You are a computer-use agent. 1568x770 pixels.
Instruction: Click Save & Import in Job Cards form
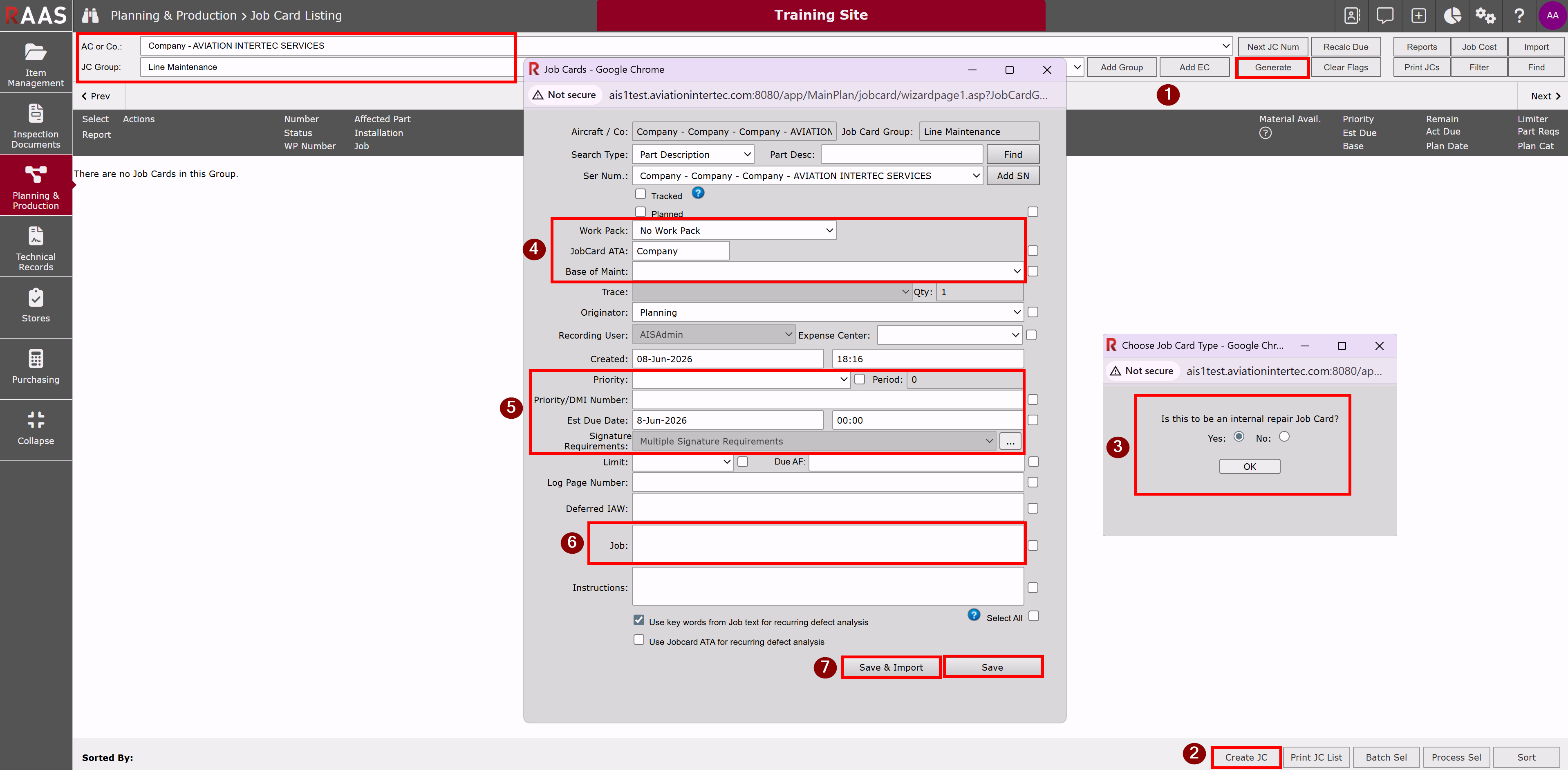point(891,667)
